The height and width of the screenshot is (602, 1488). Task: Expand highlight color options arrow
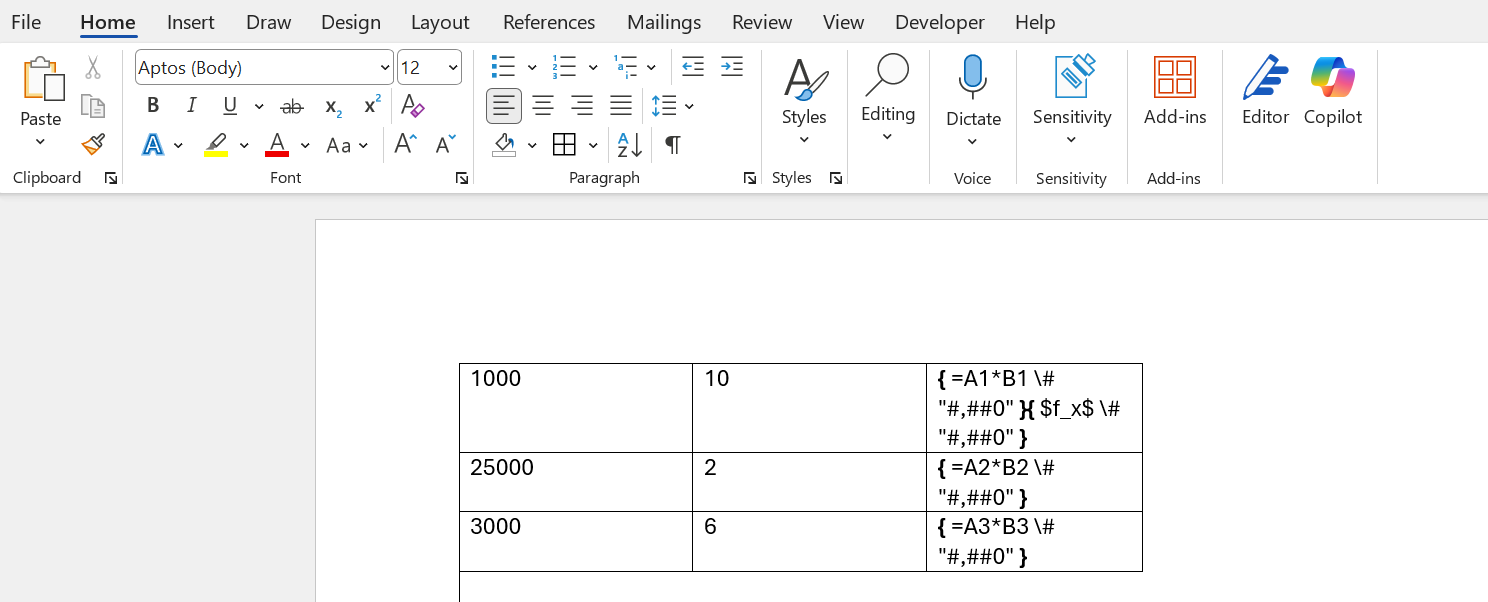244,146
